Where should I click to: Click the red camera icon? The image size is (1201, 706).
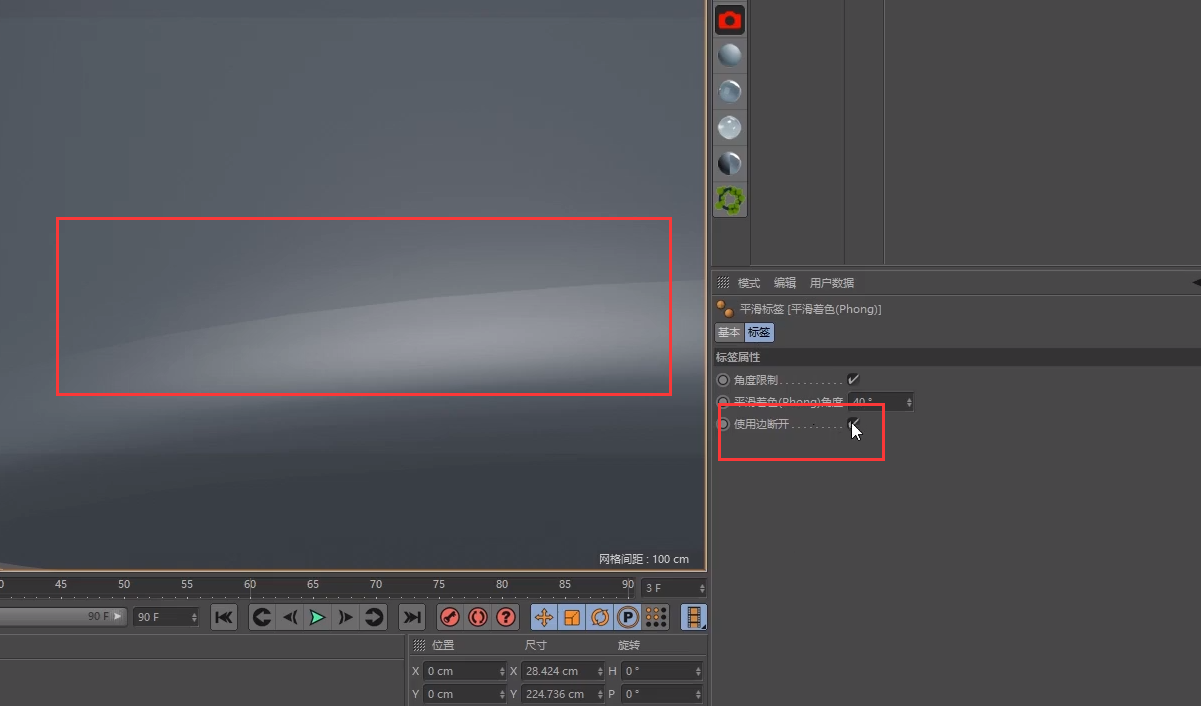730,19
